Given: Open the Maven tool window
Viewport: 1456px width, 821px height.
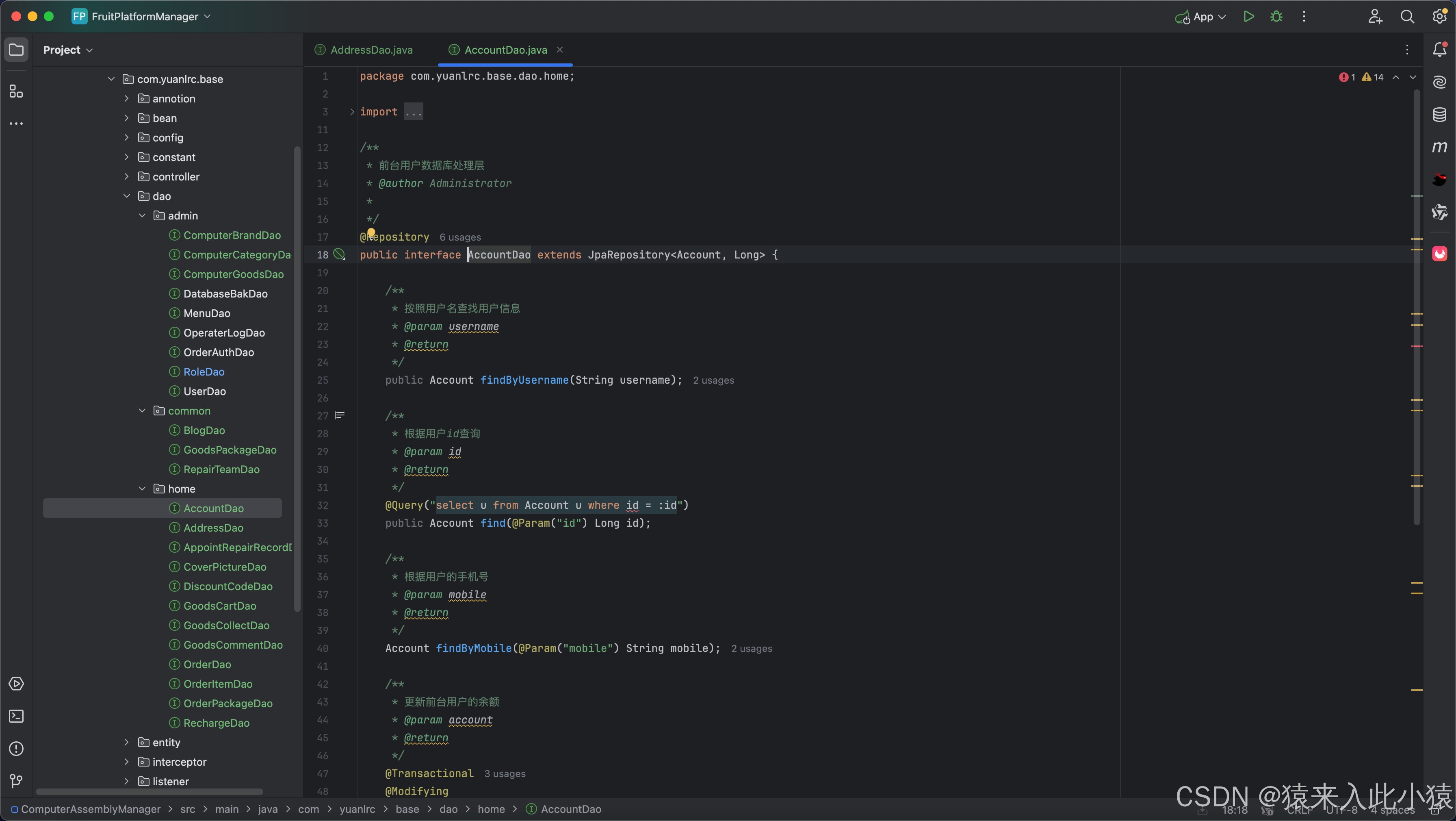Looking at the screenshot, I should tap(1440, 147).
